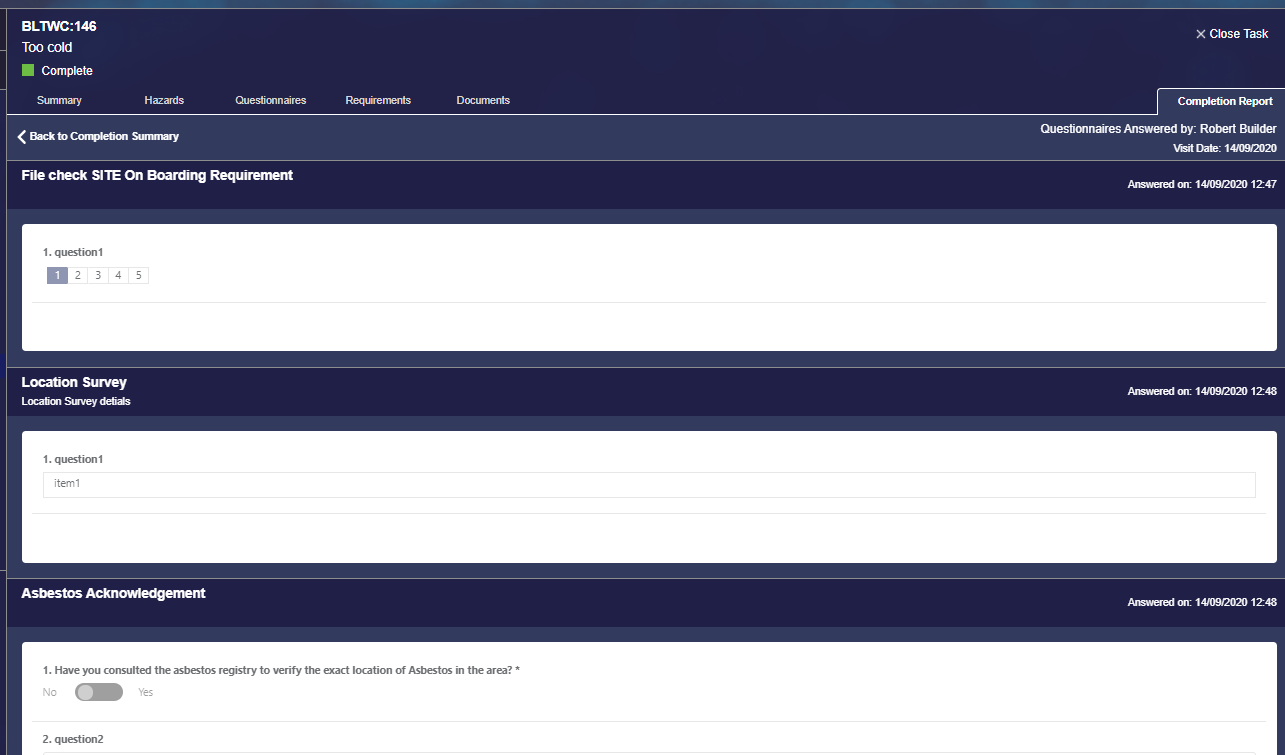Click the Asbestos Acknowledgement section header

click(x=113, y=593)
